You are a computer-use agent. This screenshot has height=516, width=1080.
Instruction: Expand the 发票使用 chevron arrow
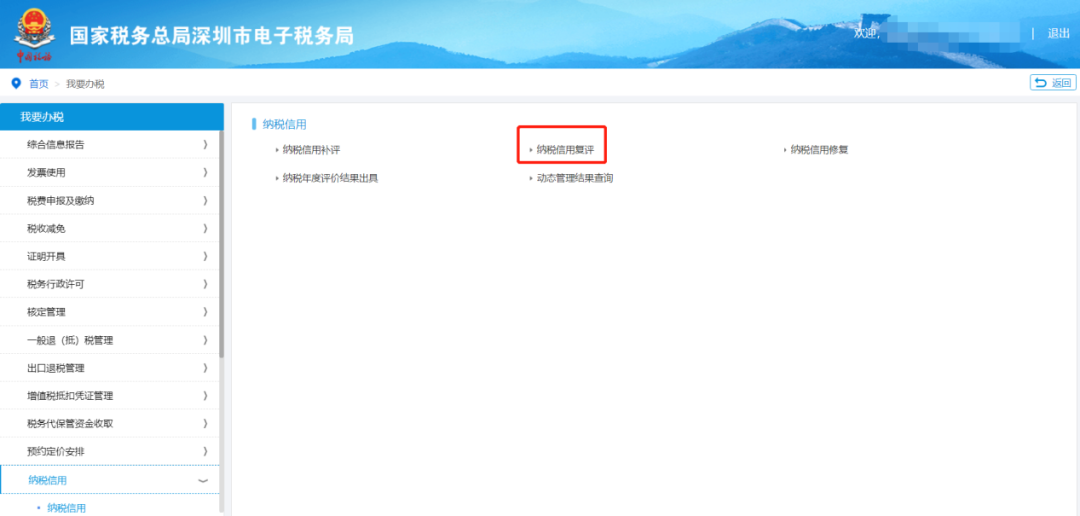click(205, 172)
